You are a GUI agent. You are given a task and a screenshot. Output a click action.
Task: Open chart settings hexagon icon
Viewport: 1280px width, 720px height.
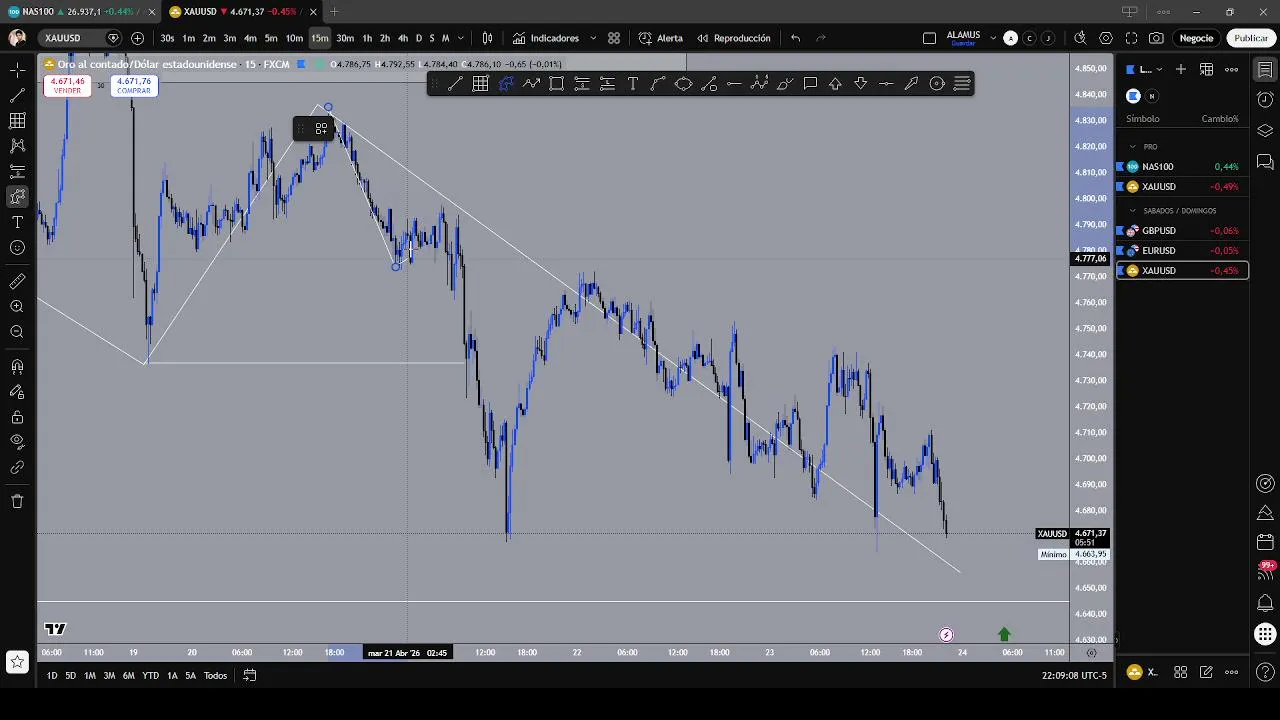pyautogui.click(x=1105, y=38)
